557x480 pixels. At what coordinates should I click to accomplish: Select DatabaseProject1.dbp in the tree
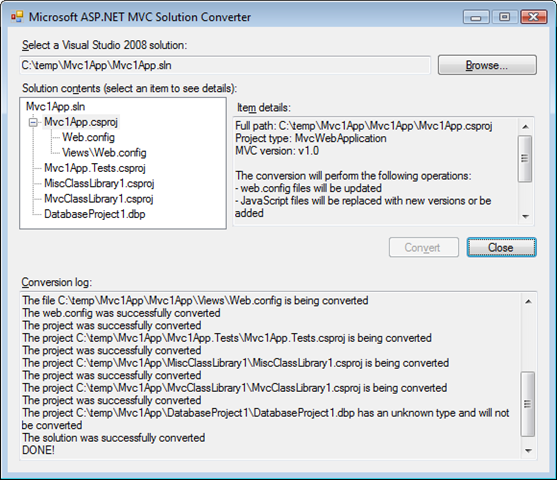tap(94, 214)
